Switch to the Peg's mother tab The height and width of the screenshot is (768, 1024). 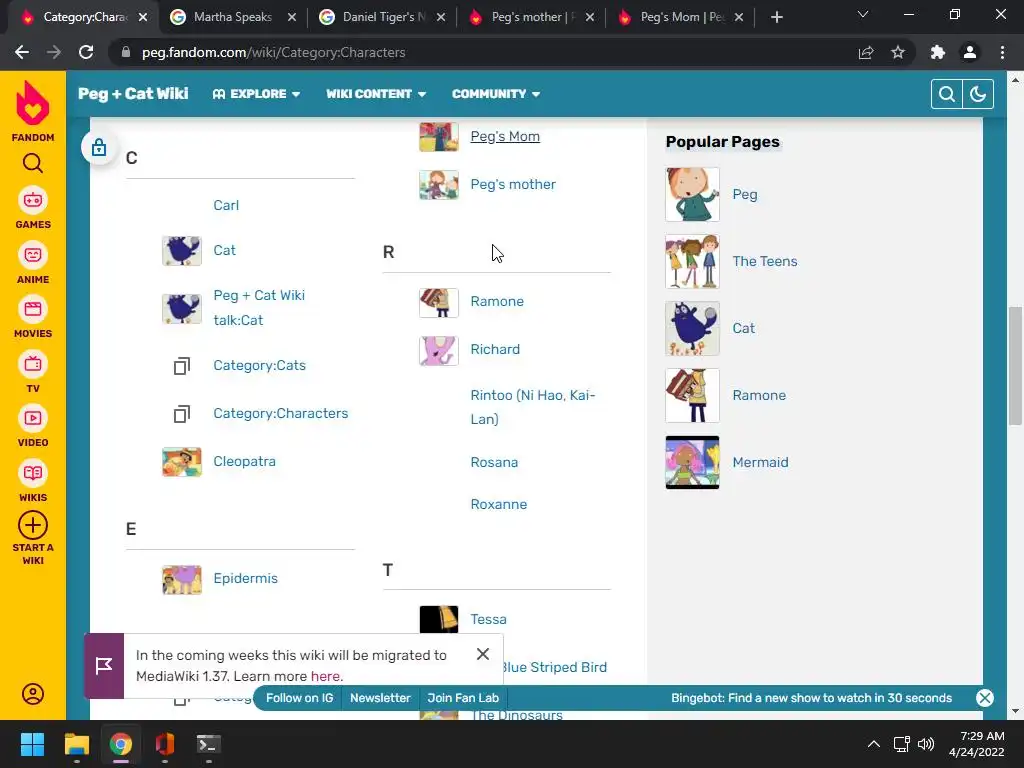tap(533, 17)
